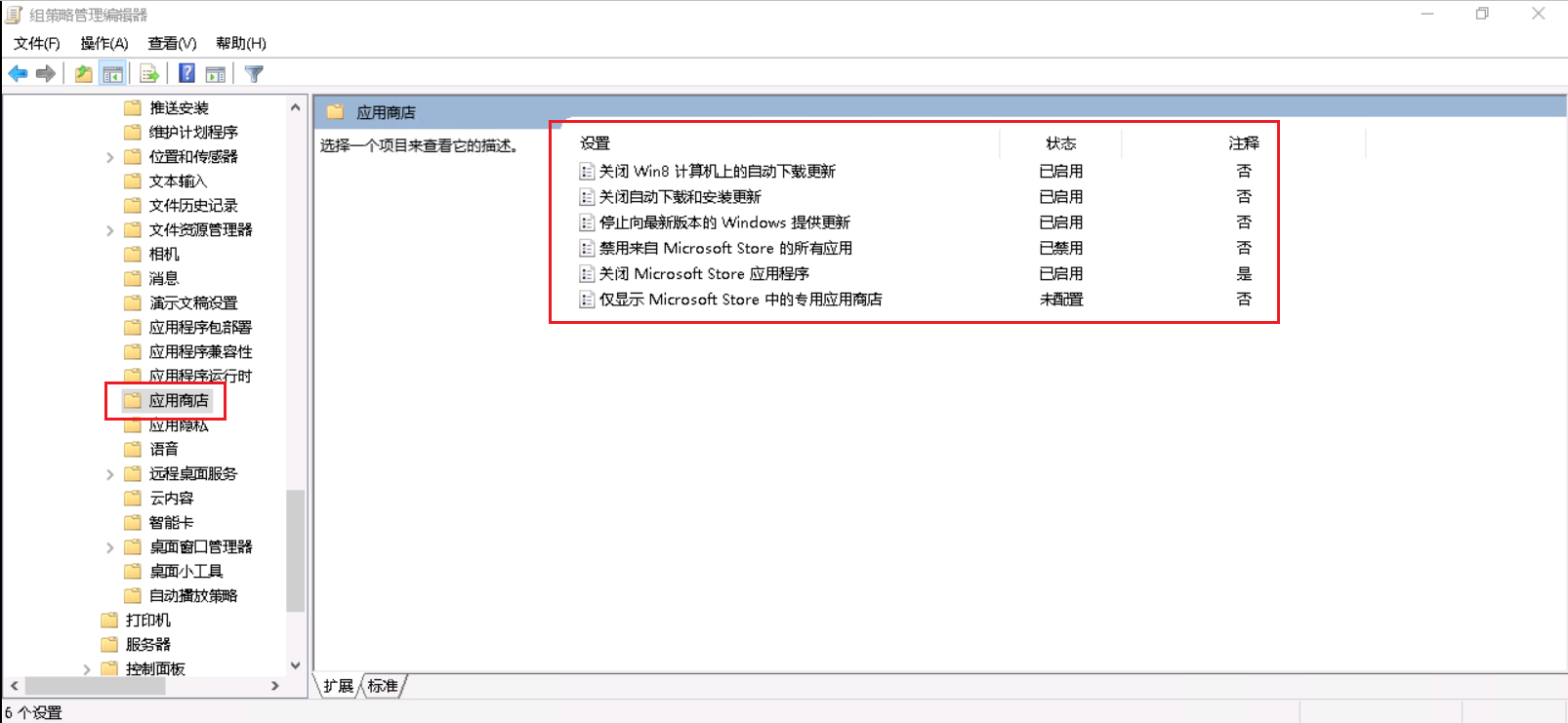Click tree vertical scrollbar down arrow
Image resolution: width=1568 pixels, height=723 pixels.
click(x=295, y=665)
